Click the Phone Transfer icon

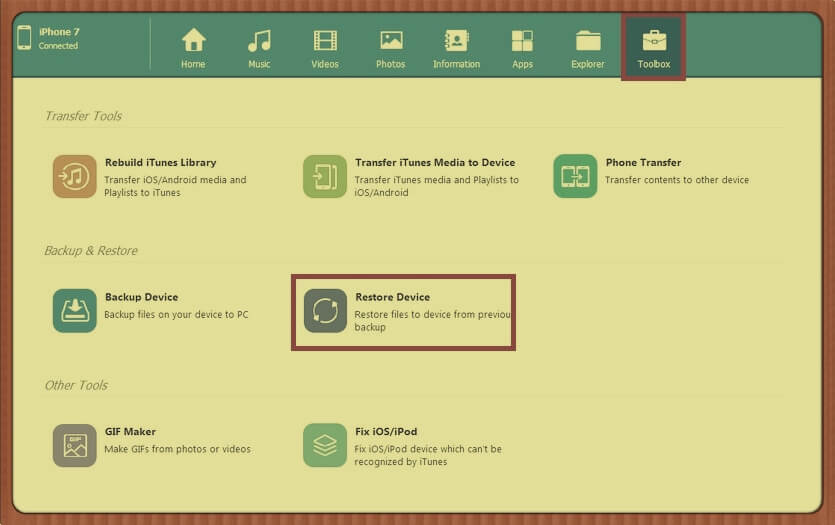(575, 176)
